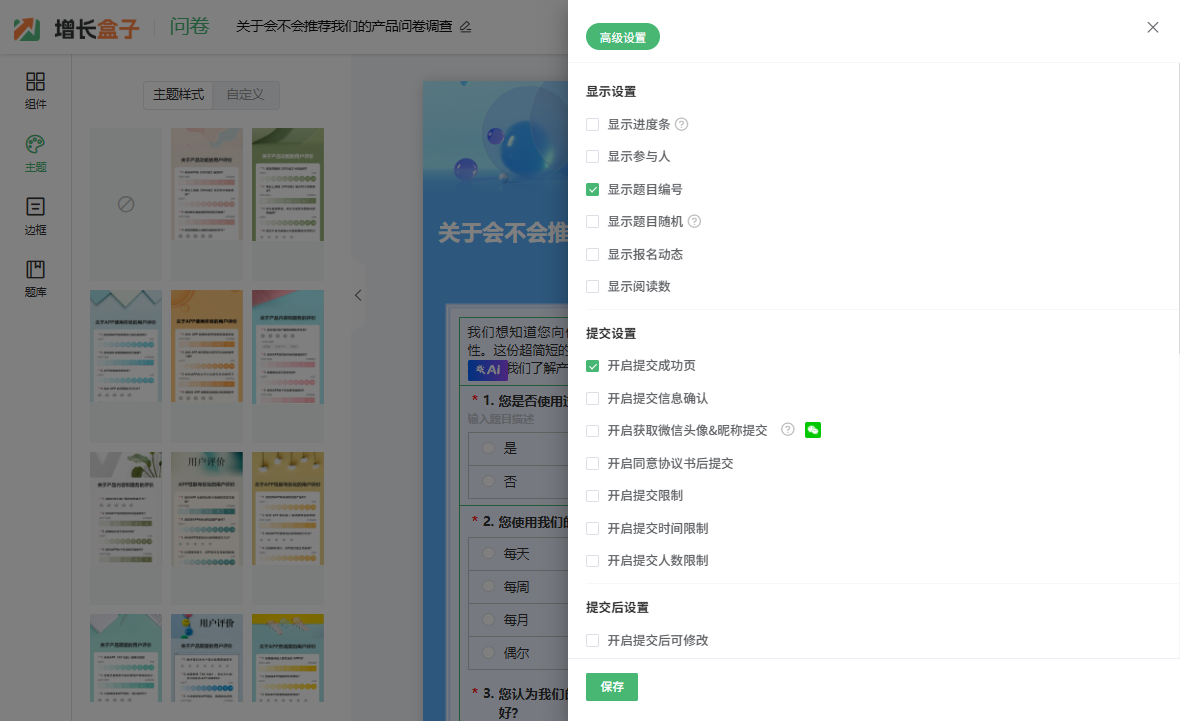Click the green 保存 button
The image size is (1180, 721).
pos(612,687)
